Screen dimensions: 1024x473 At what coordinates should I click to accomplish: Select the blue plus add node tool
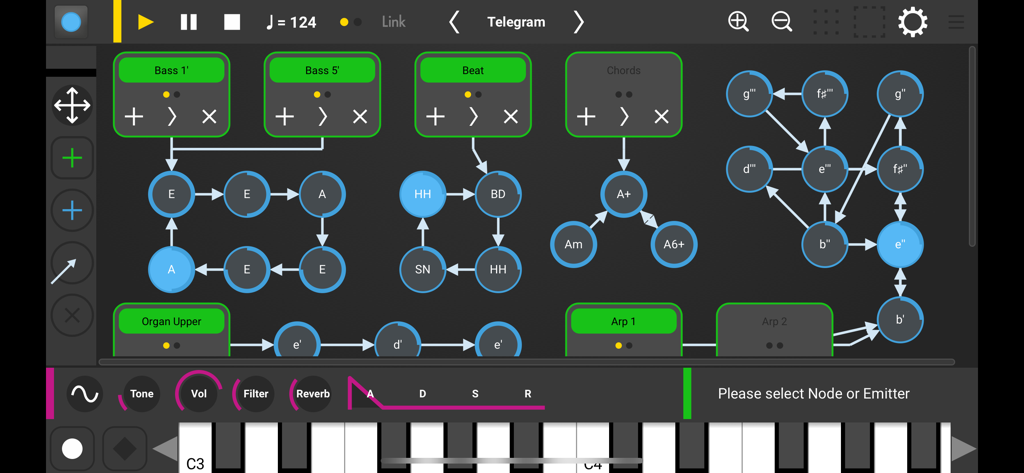72,210
